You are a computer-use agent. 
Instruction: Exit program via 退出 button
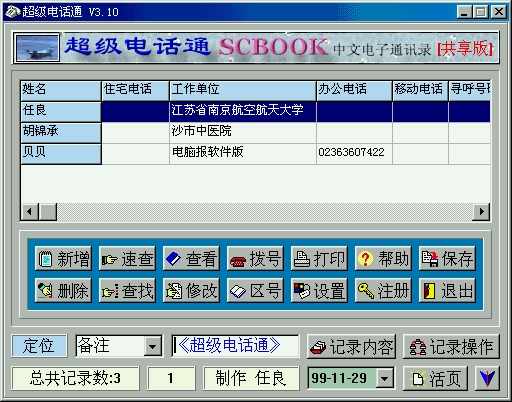(447, 290)
